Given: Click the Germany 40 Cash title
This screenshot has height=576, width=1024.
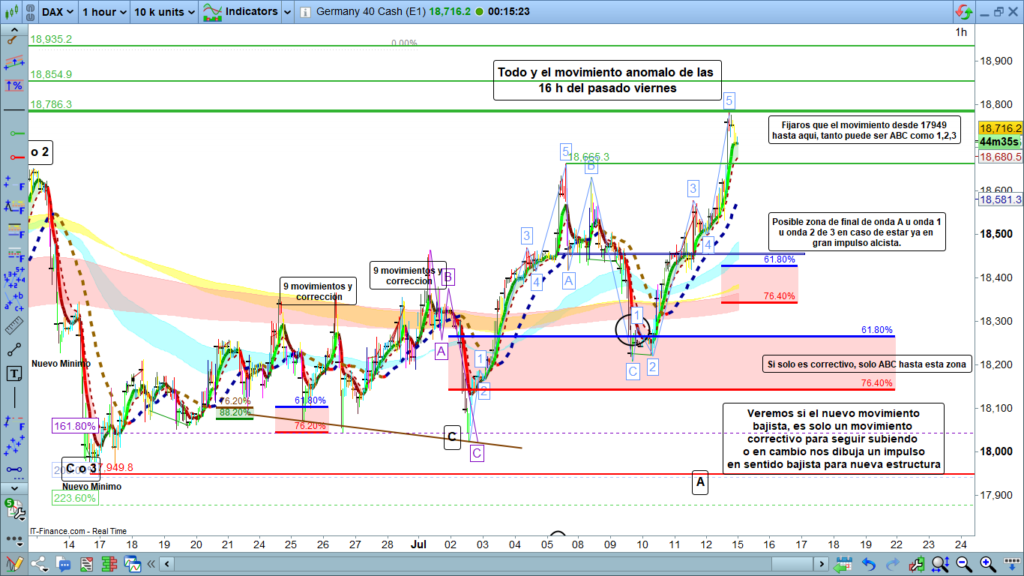Looking at the screenshot, I should click(372, 11).
